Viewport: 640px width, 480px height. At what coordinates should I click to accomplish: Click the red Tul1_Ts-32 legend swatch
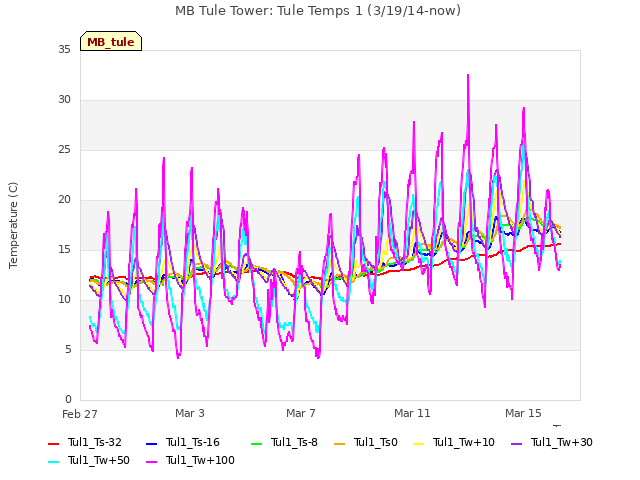53,444
